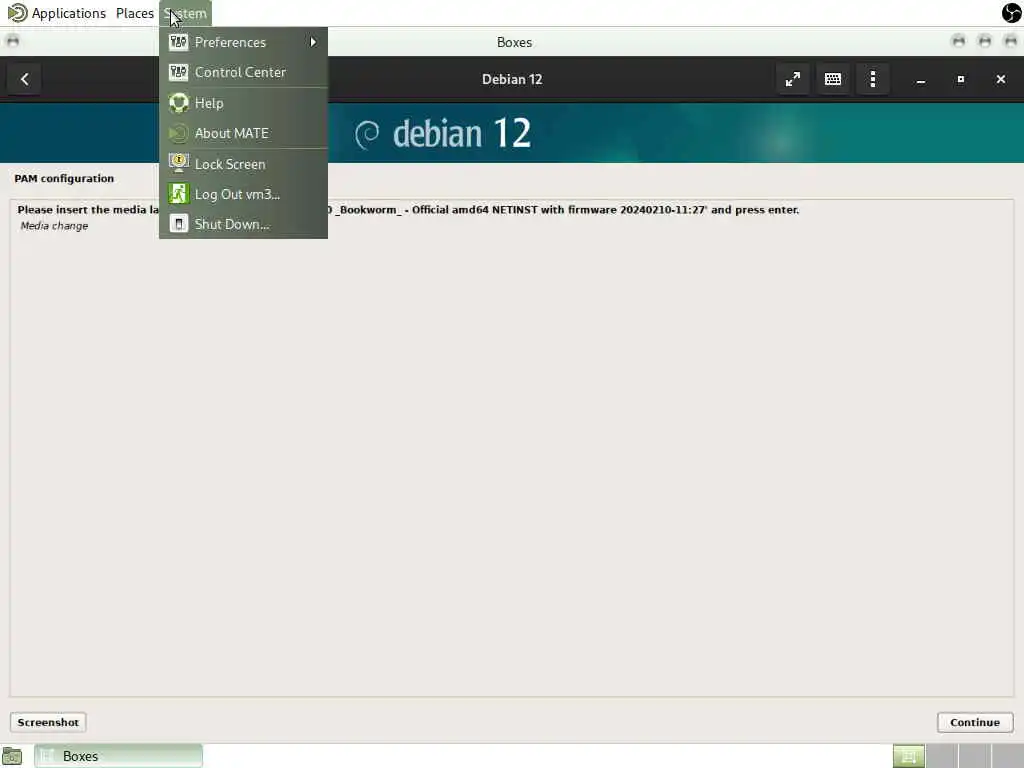The height and width of the screenshot is (768, 1024).
Task: Choose Lock Screen menu entry
Action: [x=243, y=164]
